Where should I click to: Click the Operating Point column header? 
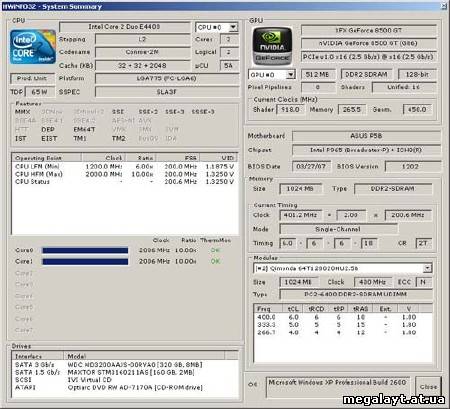tap(47, 158)
